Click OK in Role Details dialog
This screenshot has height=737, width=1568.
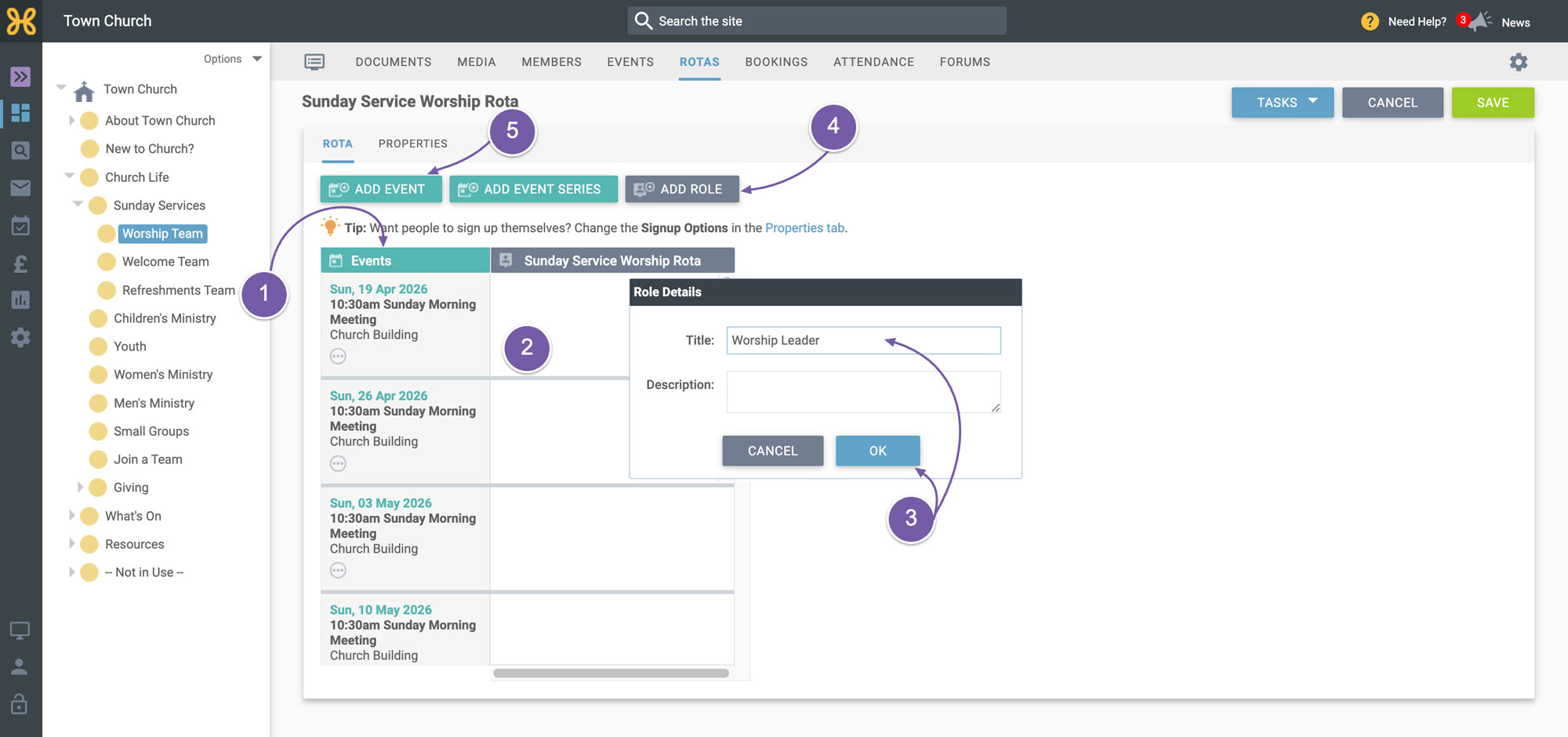877,451
